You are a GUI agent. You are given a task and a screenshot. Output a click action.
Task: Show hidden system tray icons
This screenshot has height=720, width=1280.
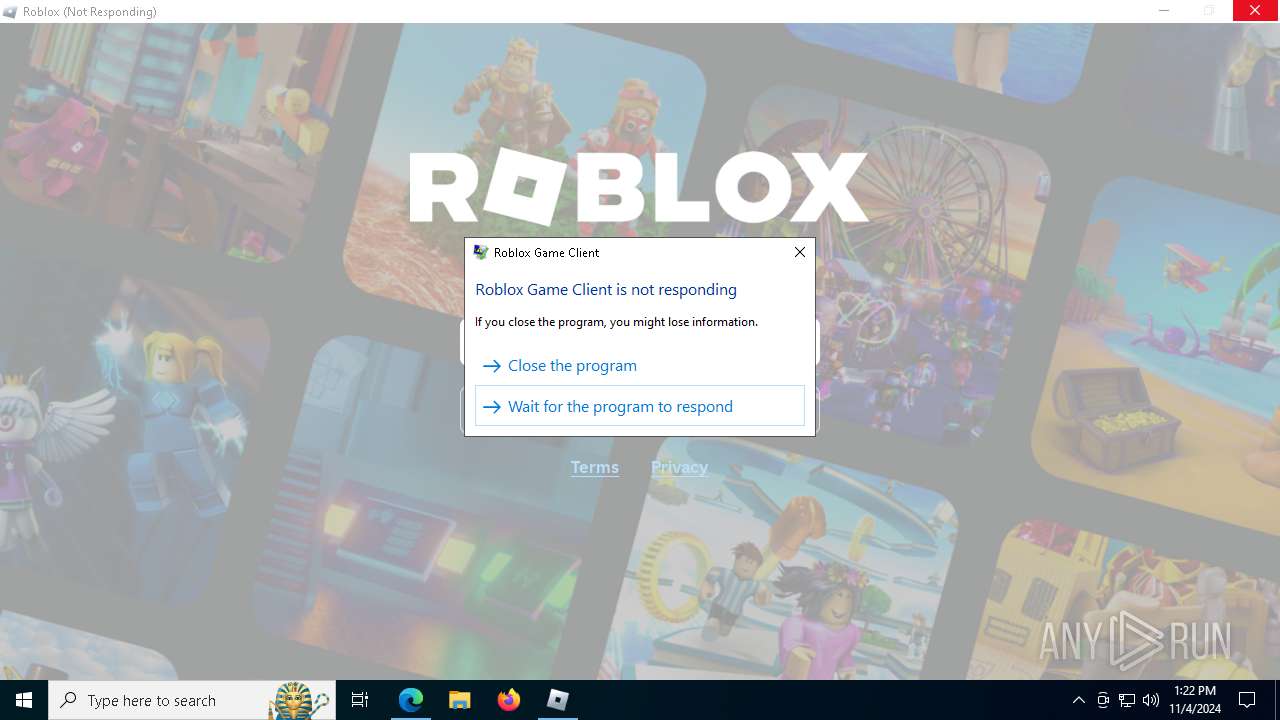(1078, 700)
